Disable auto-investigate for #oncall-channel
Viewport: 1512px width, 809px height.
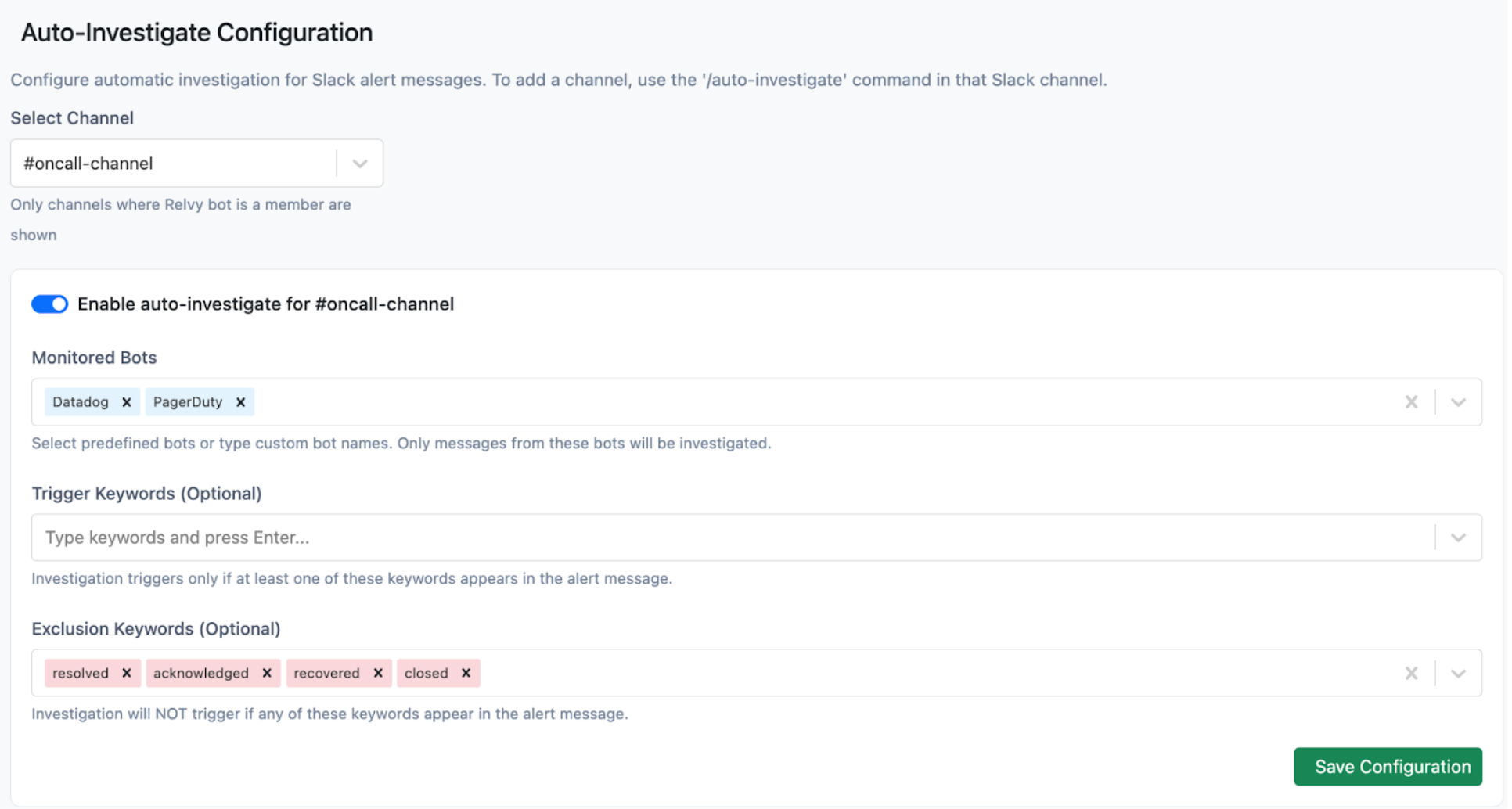tap(49, 304)
